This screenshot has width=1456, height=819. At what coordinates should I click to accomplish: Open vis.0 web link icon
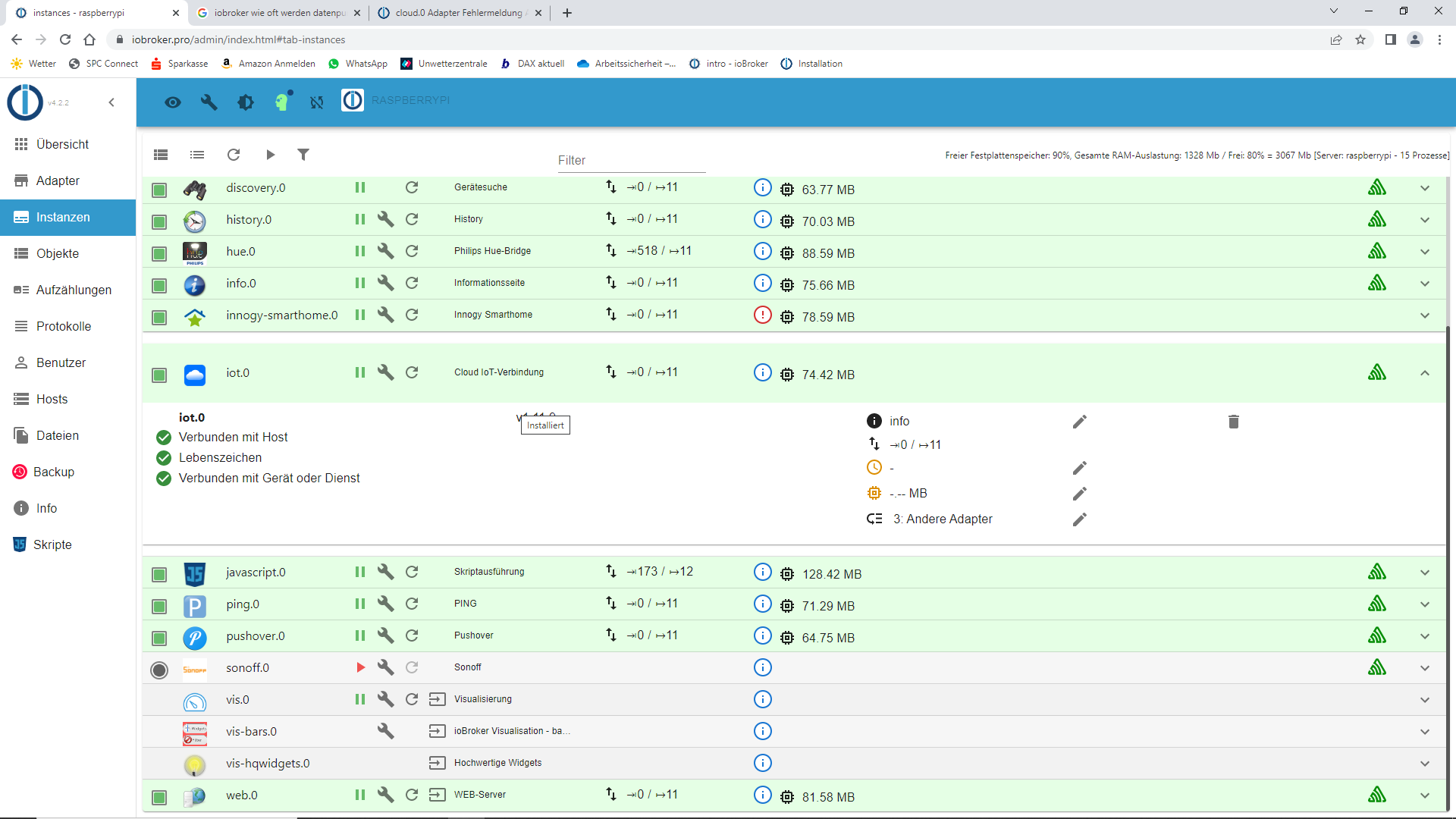(438, 699)
